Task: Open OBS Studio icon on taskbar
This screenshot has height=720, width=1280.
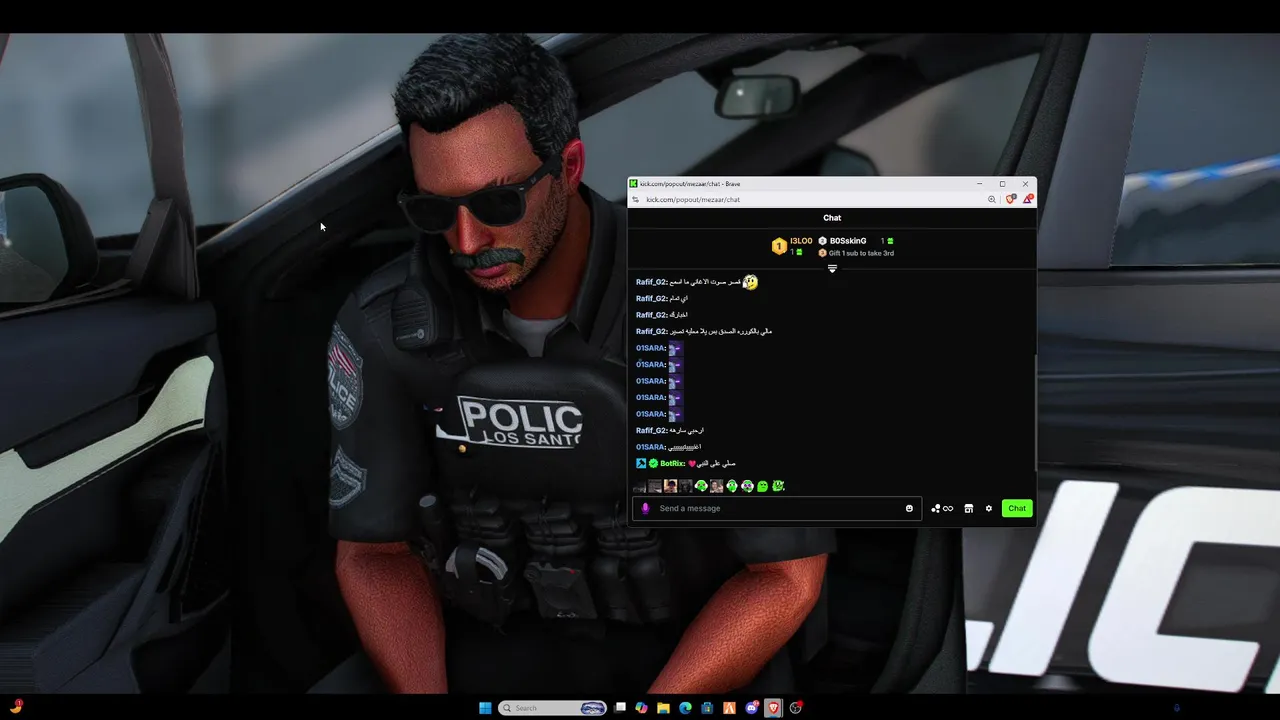Action: [x=796, y=708]
